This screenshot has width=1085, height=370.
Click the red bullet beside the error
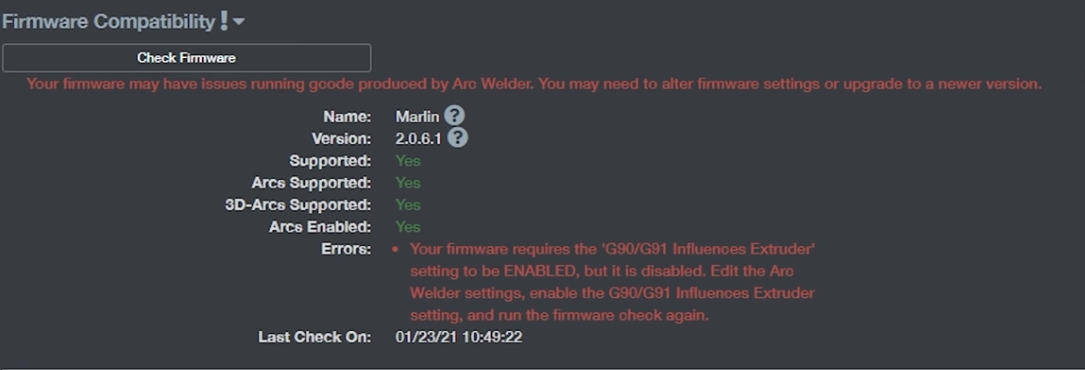point(396,248)
